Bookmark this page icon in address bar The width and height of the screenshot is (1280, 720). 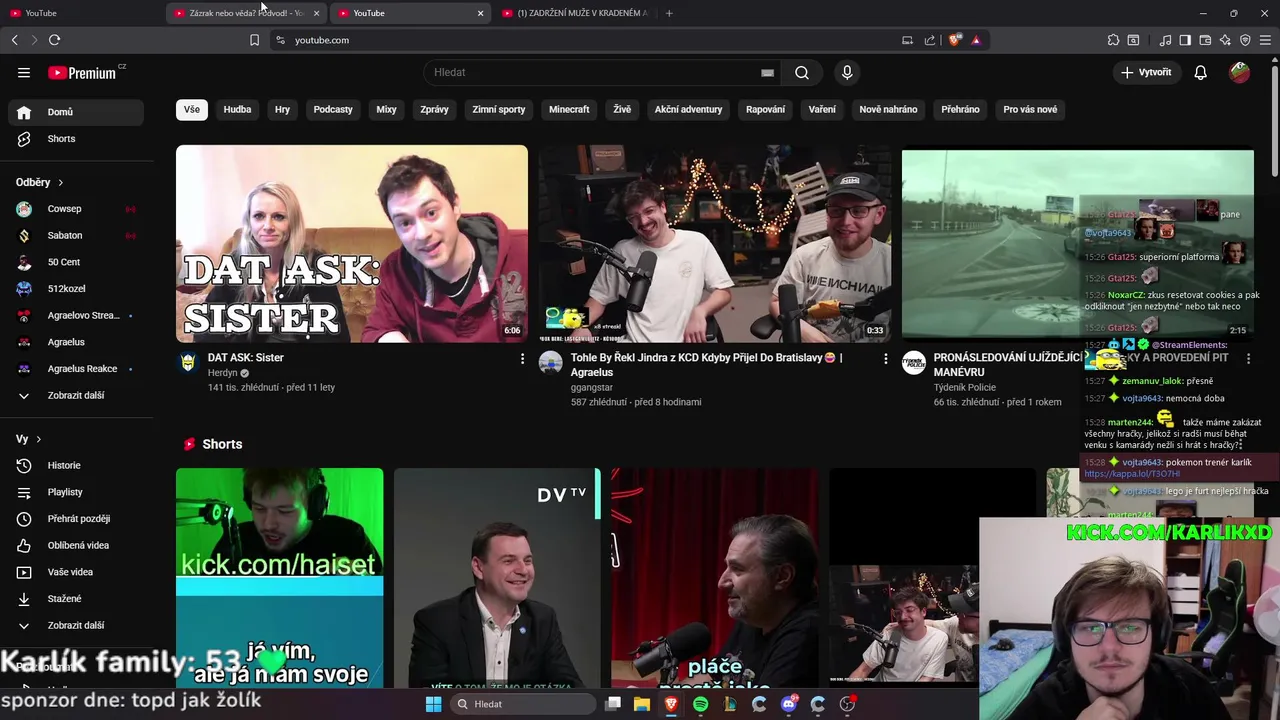click(254, 40)
